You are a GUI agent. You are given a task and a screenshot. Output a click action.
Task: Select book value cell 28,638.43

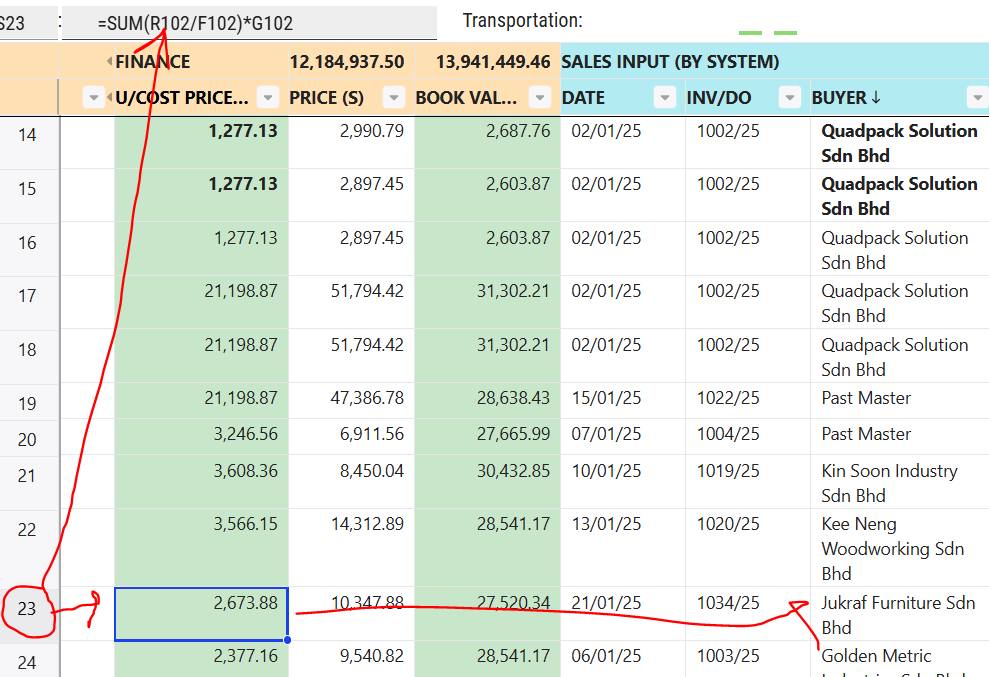[488, 401]
